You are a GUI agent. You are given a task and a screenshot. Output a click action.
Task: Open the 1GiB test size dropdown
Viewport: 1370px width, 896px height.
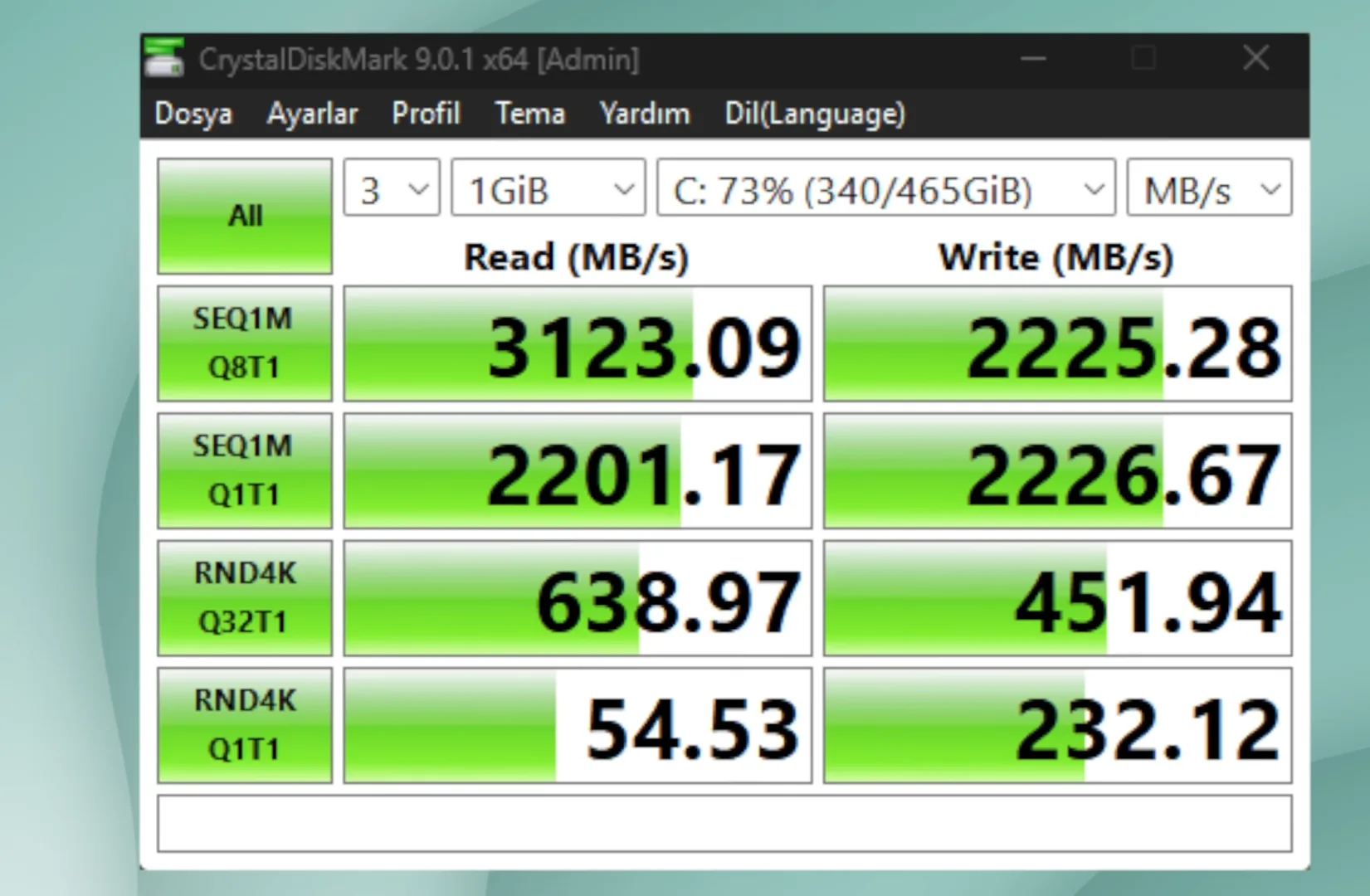click(x=548, y=187)
